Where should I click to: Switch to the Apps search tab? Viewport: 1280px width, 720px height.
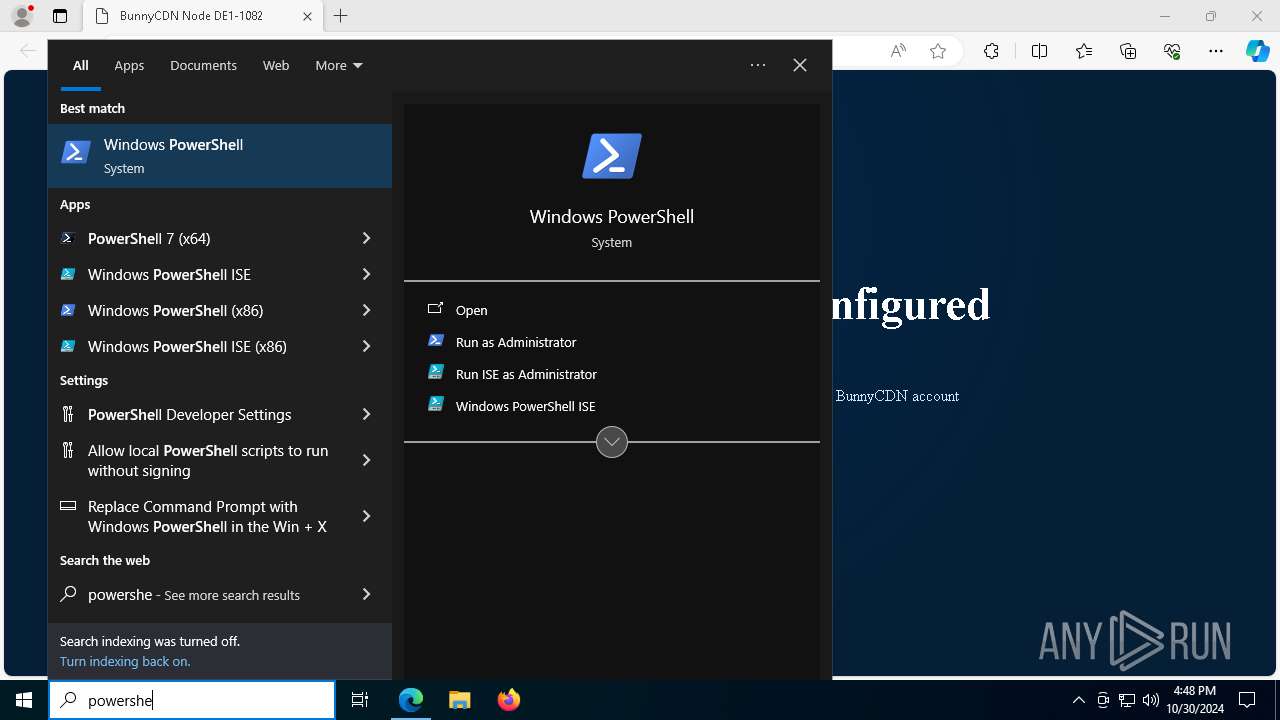[x=129, y=65]
